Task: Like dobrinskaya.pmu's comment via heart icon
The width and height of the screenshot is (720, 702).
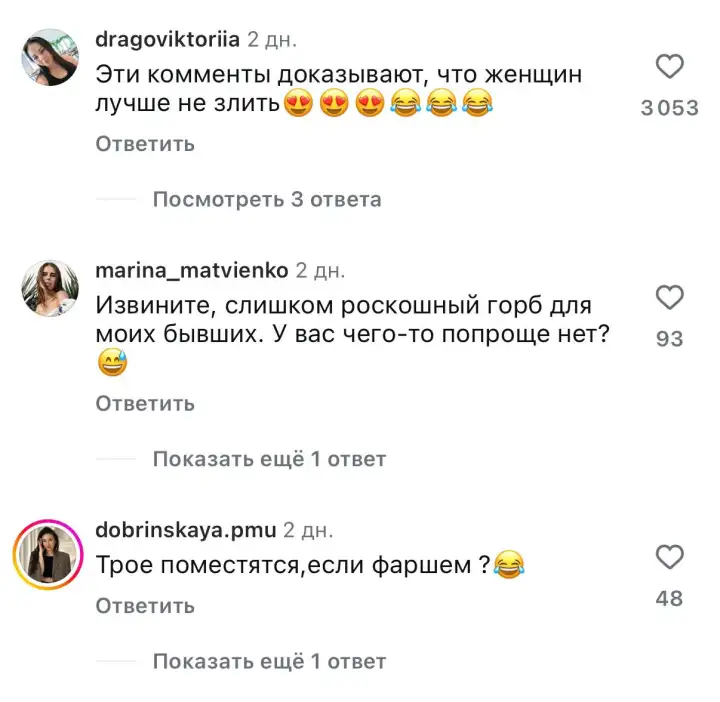Action: tap(669, 557)
